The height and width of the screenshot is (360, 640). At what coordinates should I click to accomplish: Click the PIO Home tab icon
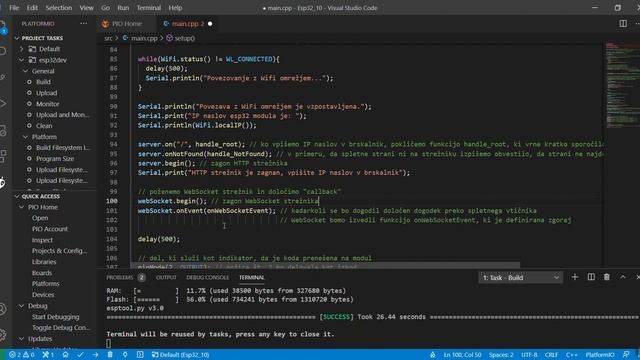point(105,24)
